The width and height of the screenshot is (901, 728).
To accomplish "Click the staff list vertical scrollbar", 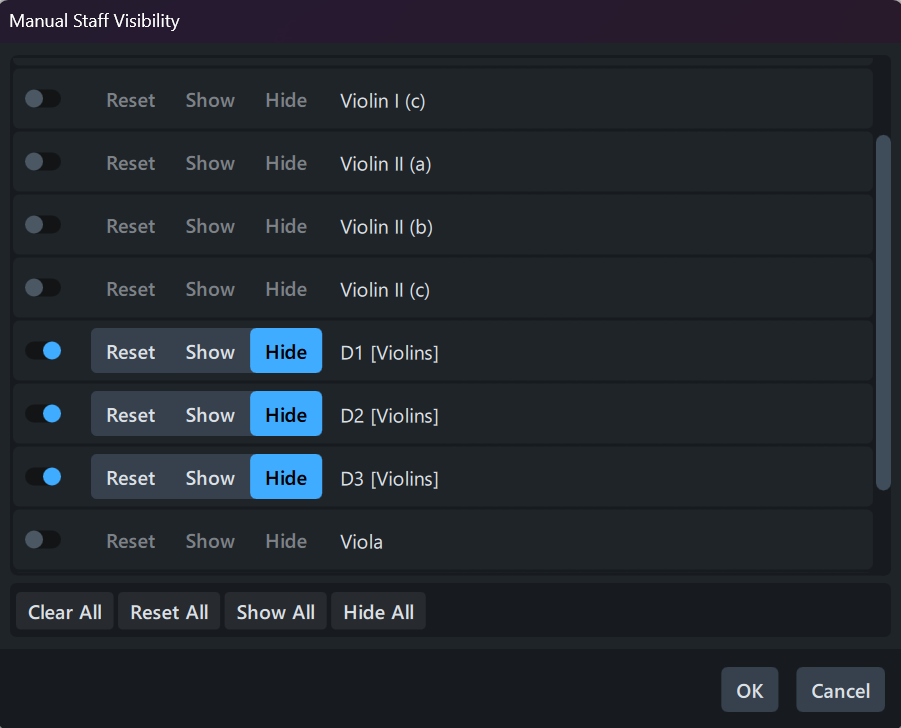I will [x=883, y=312].
